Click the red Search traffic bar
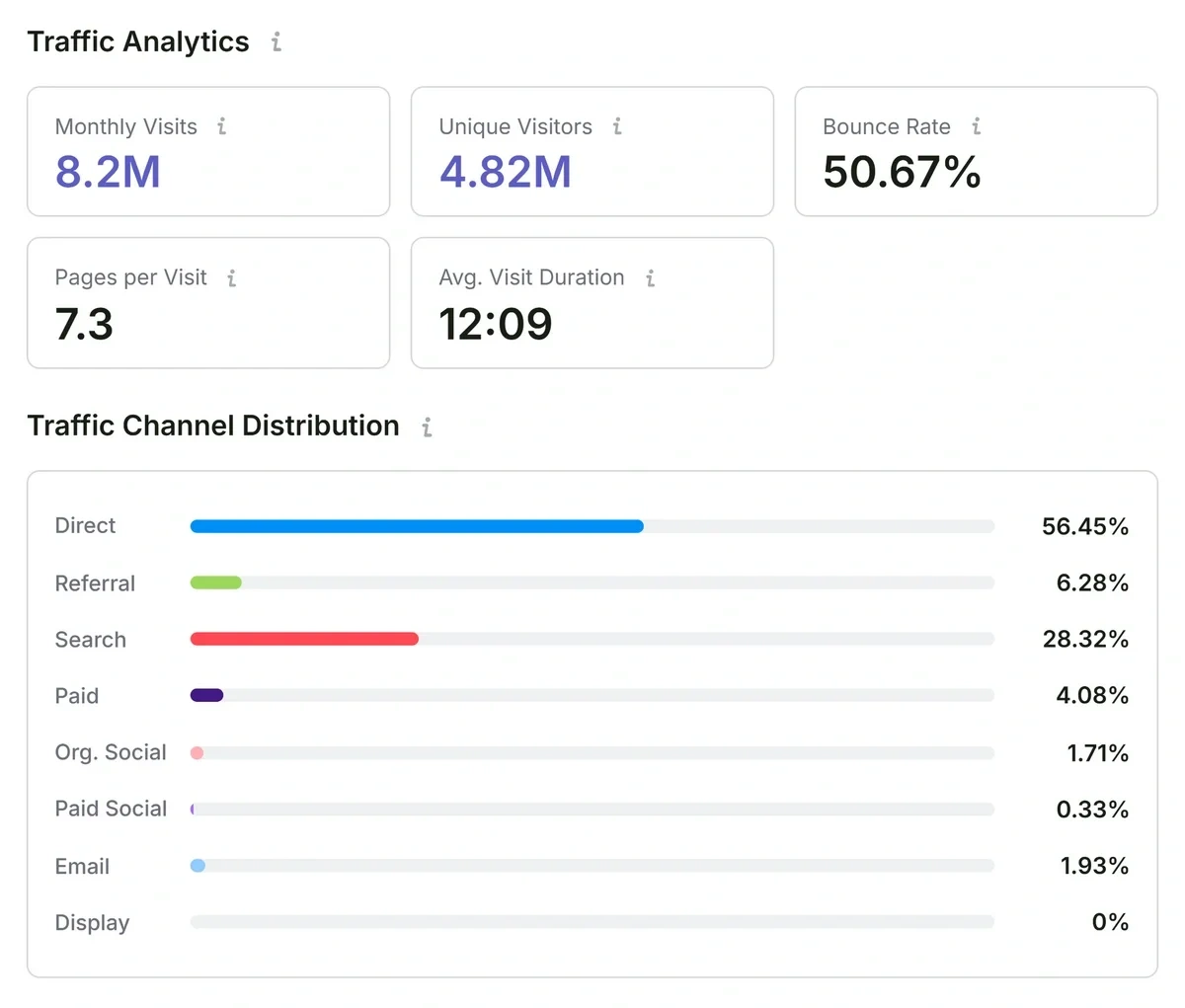 click(x=304, y=639)
